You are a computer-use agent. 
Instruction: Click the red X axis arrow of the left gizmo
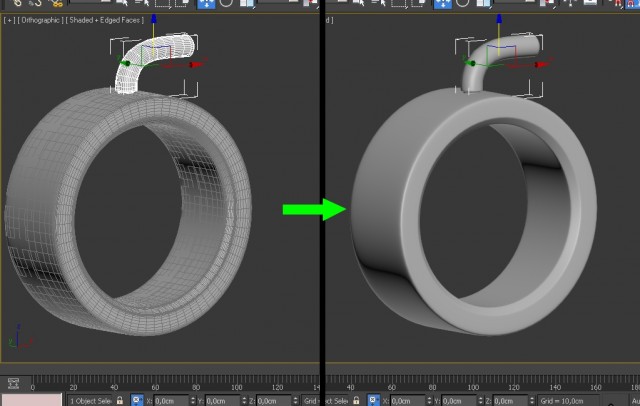coord(197,64)
